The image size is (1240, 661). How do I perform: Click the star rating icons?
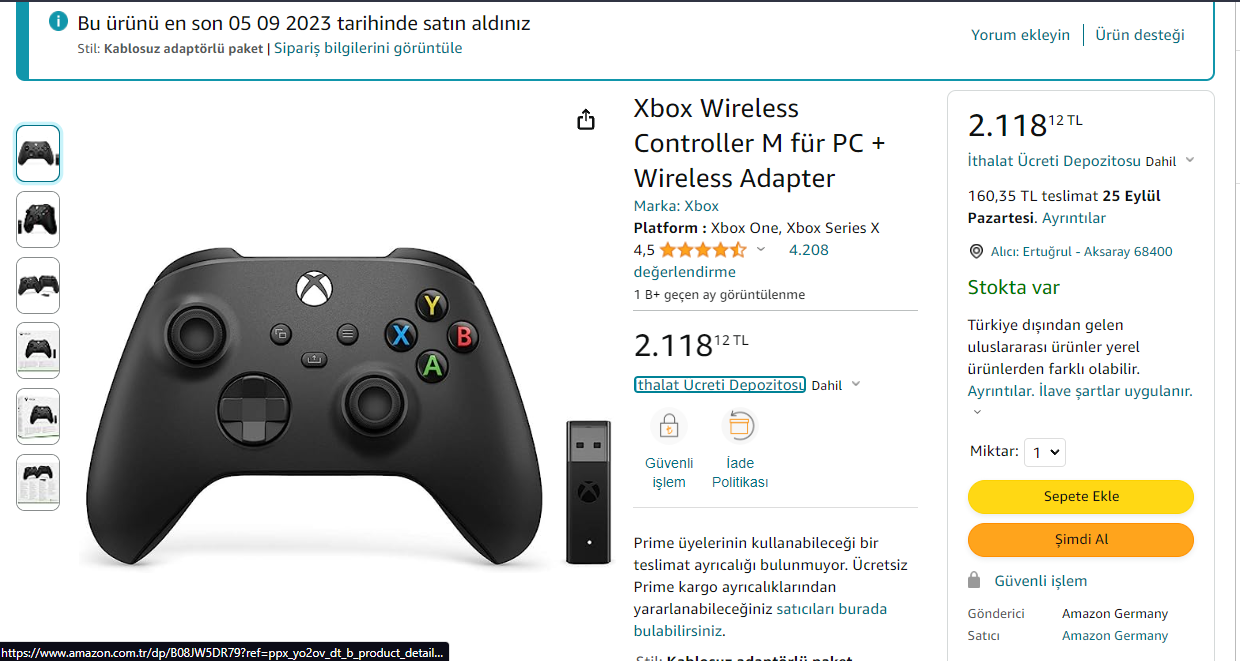click(703, 250)
